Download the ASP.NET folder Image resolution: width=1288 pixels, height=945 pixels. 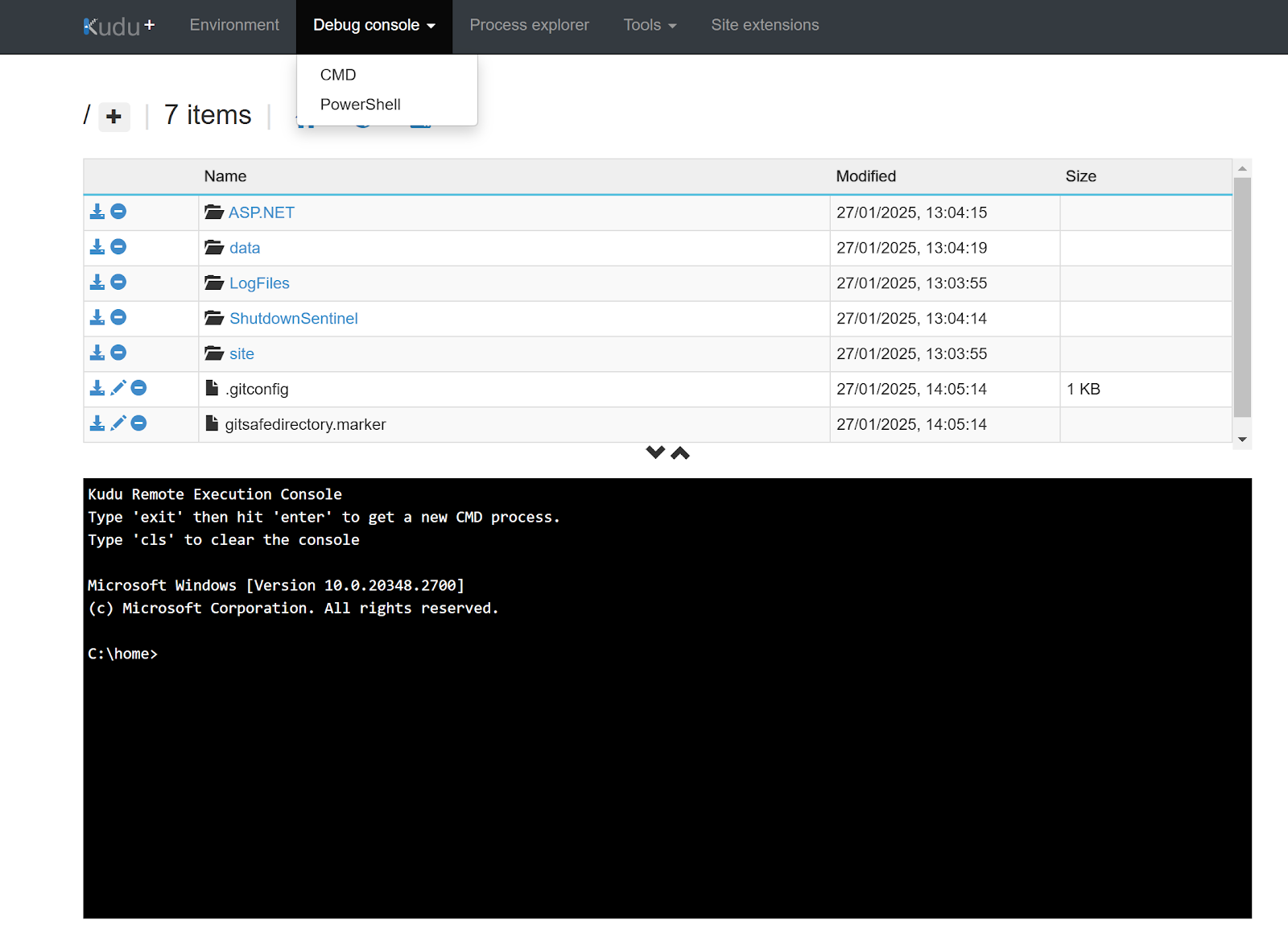click(97, 212)
